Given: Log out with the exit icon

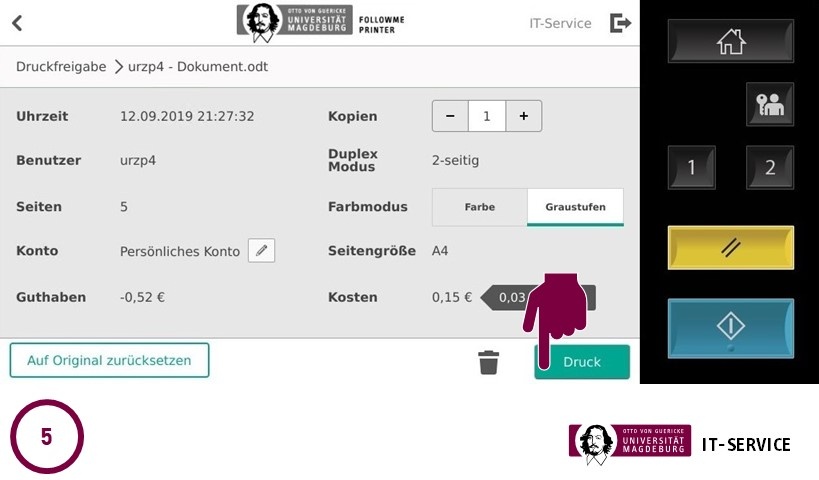Looking at the screenshot, I should 621,23.
